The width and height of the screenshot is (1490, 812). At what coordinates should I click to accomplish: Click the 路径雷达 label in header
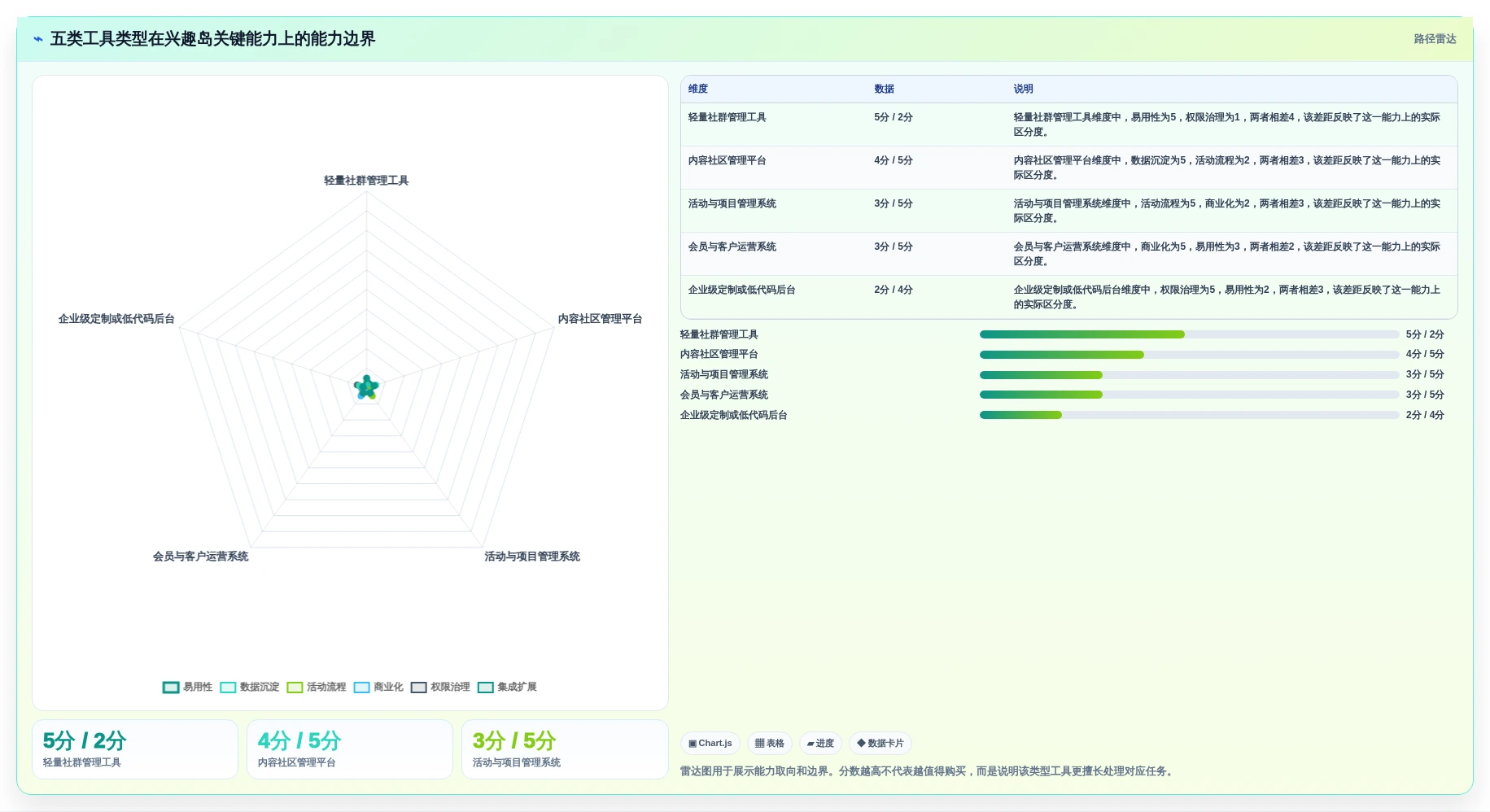[1435, 39]
